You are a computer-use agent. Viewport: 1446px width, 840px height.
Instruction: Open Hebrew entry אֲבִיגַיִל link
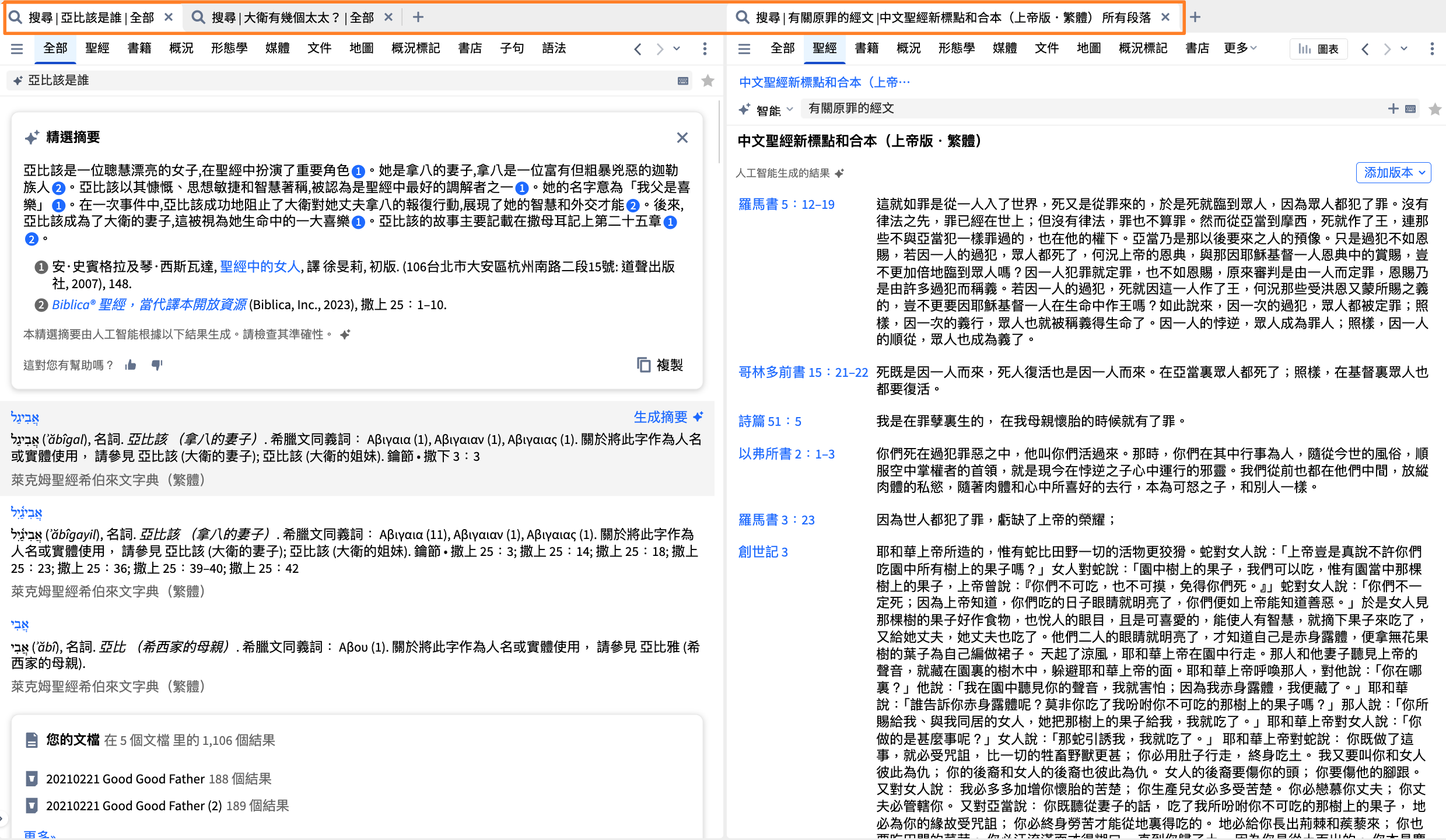click(x=26, y=512)
